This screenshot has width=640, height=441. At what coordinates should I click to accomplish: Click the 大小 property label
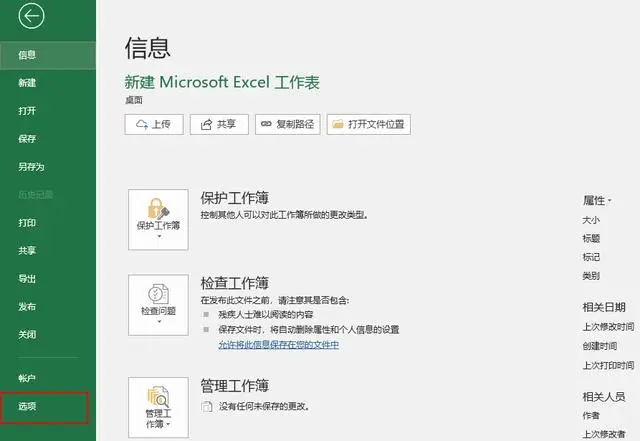(x=591, y=220)
